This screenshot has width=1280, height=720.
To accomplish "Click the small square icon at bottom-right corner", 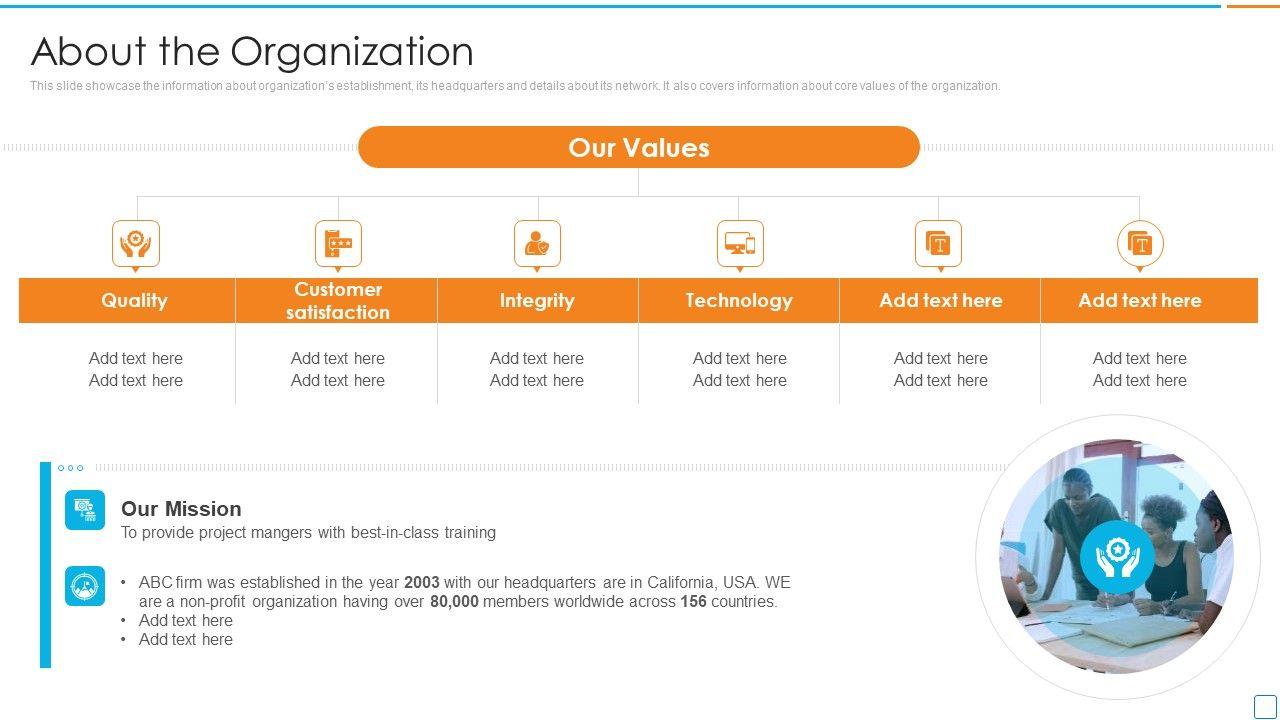I will 1265,705.
